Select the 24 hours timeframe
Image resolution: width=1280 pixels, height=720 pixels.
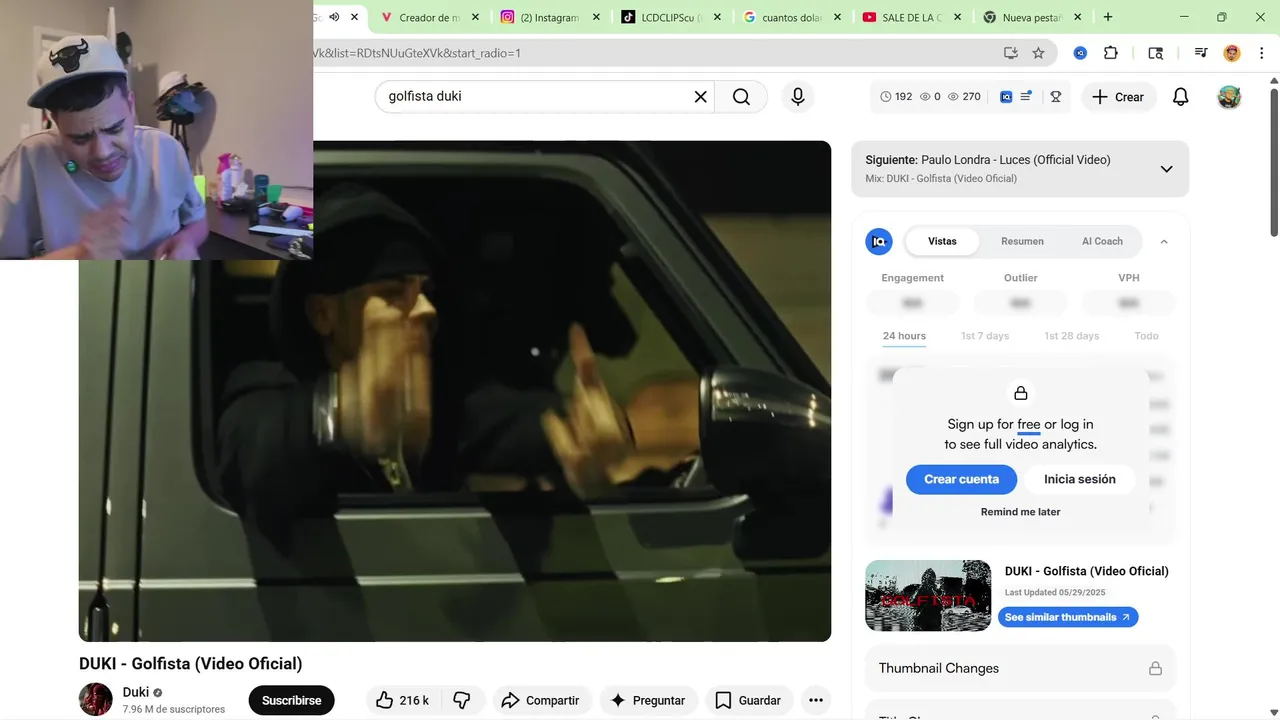click(x=904, y=336)
